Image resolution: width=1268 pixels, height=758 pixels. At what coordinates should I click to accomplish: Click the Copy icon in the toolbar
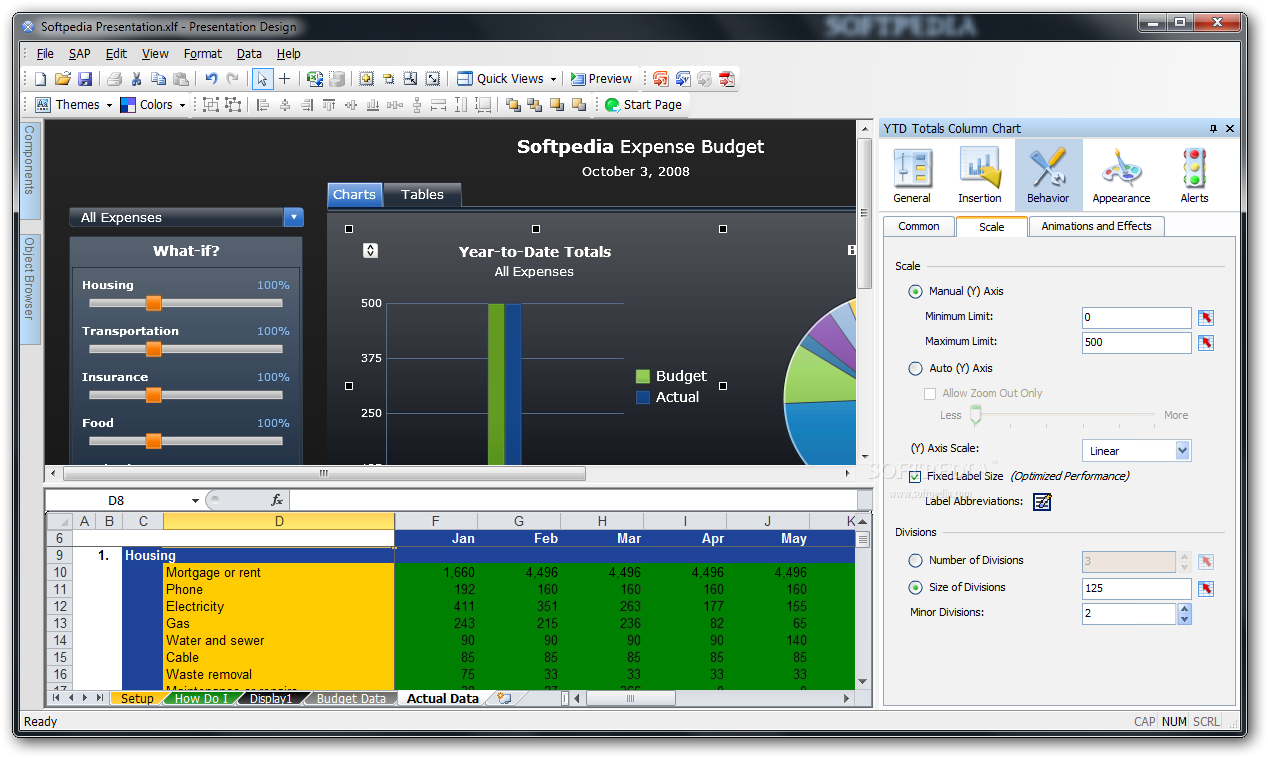tap(159, 79)
